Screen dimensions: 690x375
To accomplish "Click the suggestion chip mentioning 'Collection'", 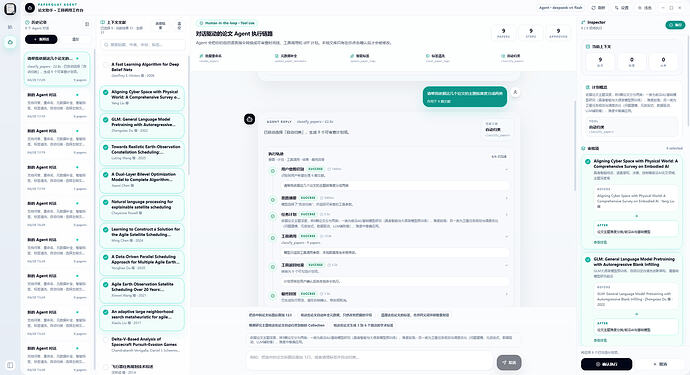I will point(286,325).
